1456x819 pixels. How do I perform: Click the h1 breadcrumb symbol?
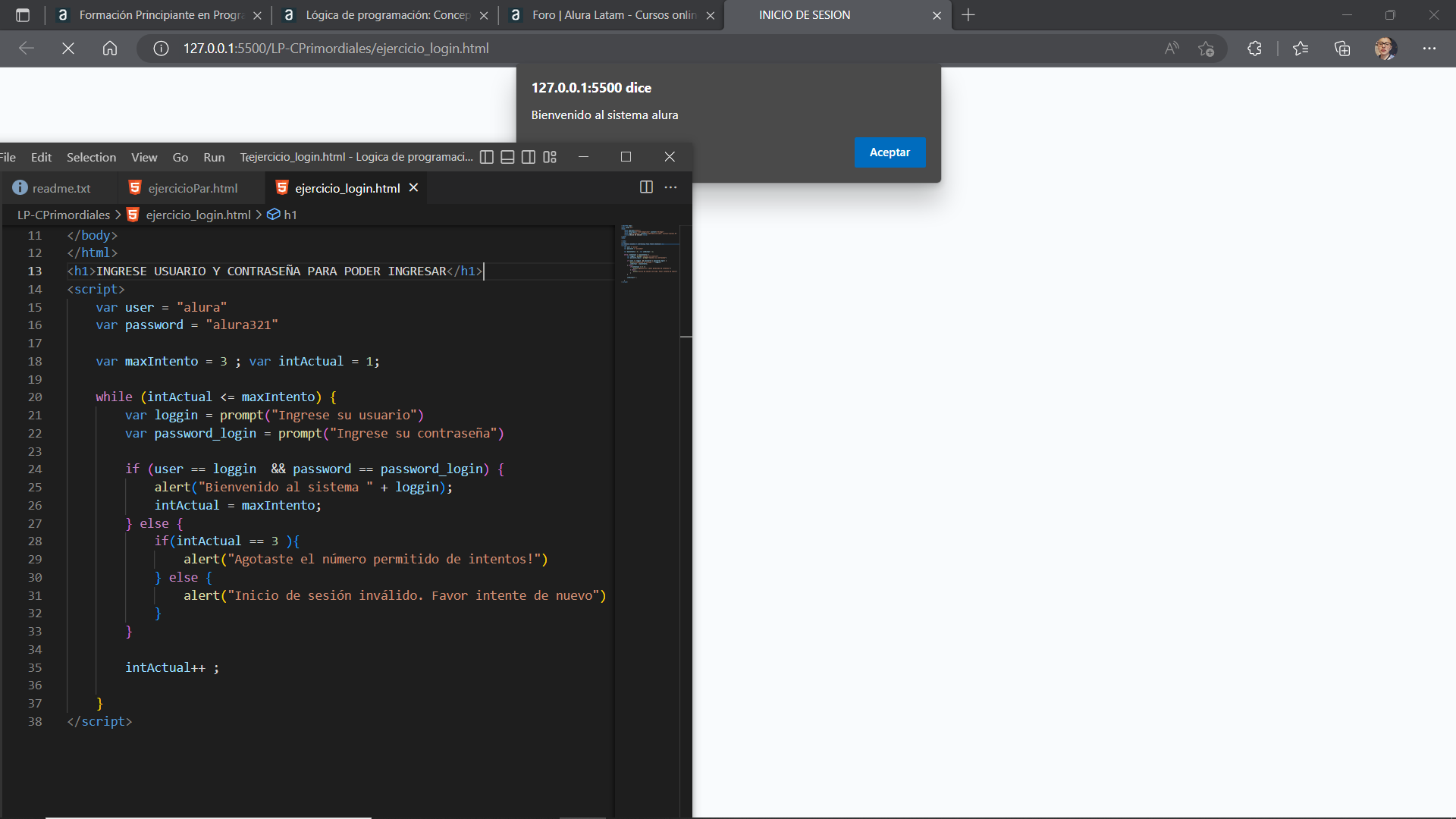[x=290, y=215]
